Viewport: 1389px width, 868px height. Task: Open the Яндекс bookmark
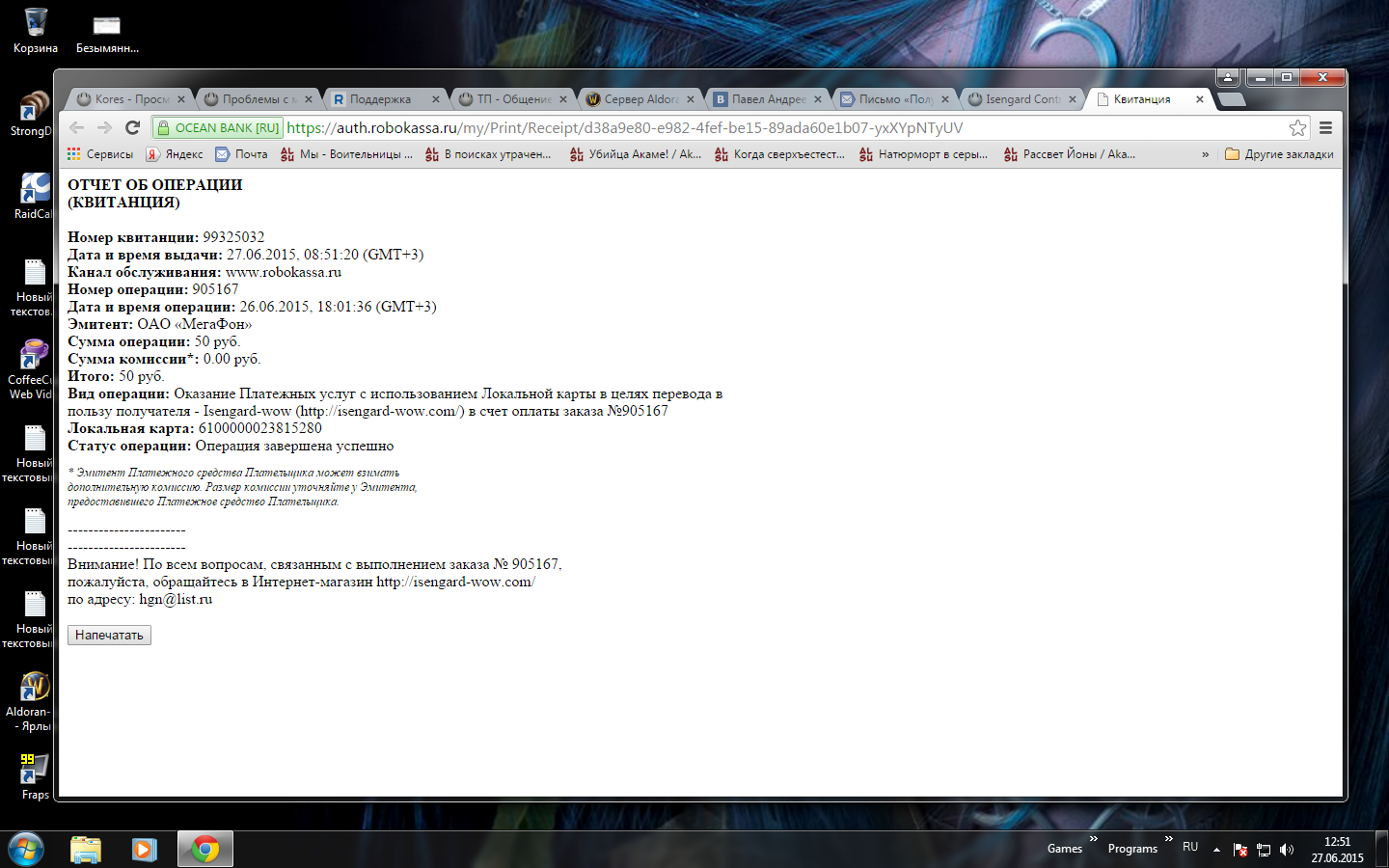(x=175, y=154)
